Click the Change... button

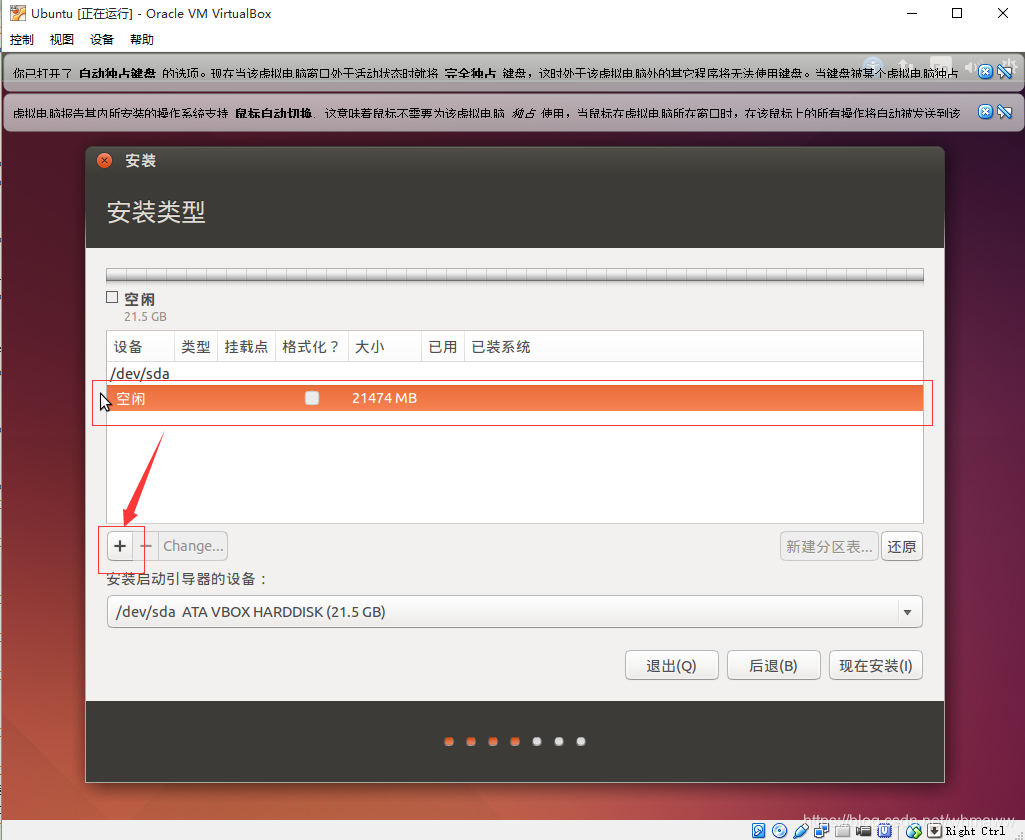click(x=193, y=546)
